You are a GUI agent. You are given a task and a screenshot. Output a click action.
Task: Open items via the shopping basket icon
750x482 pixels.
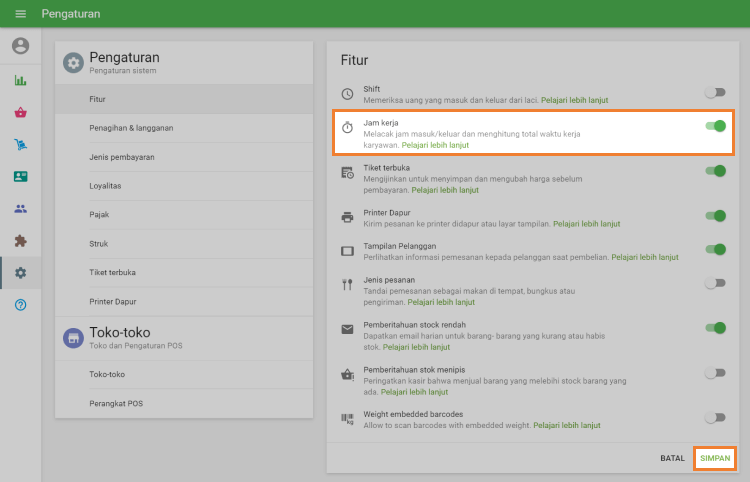[x=20, y=113]
